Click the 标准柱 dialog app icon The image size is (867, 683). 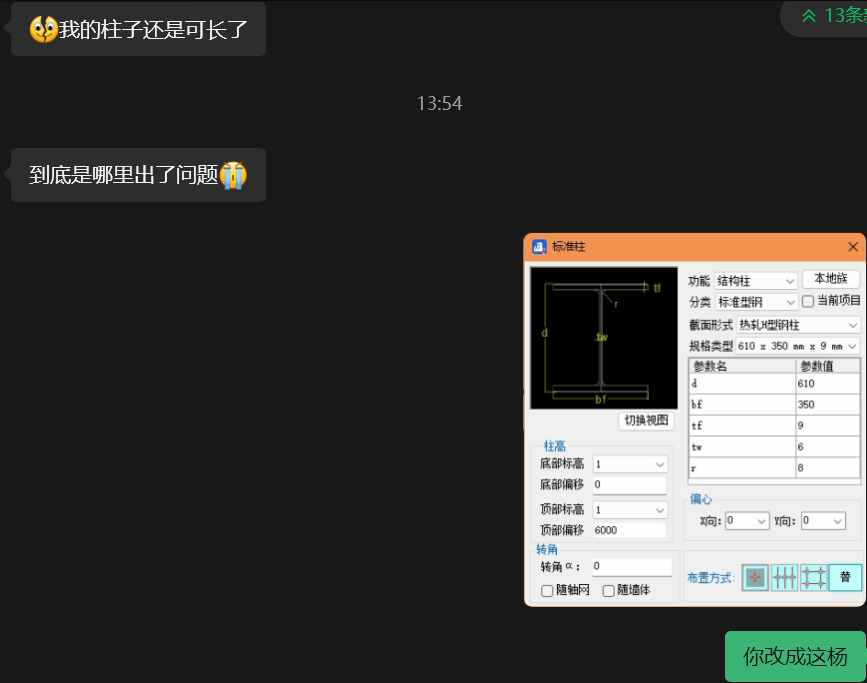539,247
